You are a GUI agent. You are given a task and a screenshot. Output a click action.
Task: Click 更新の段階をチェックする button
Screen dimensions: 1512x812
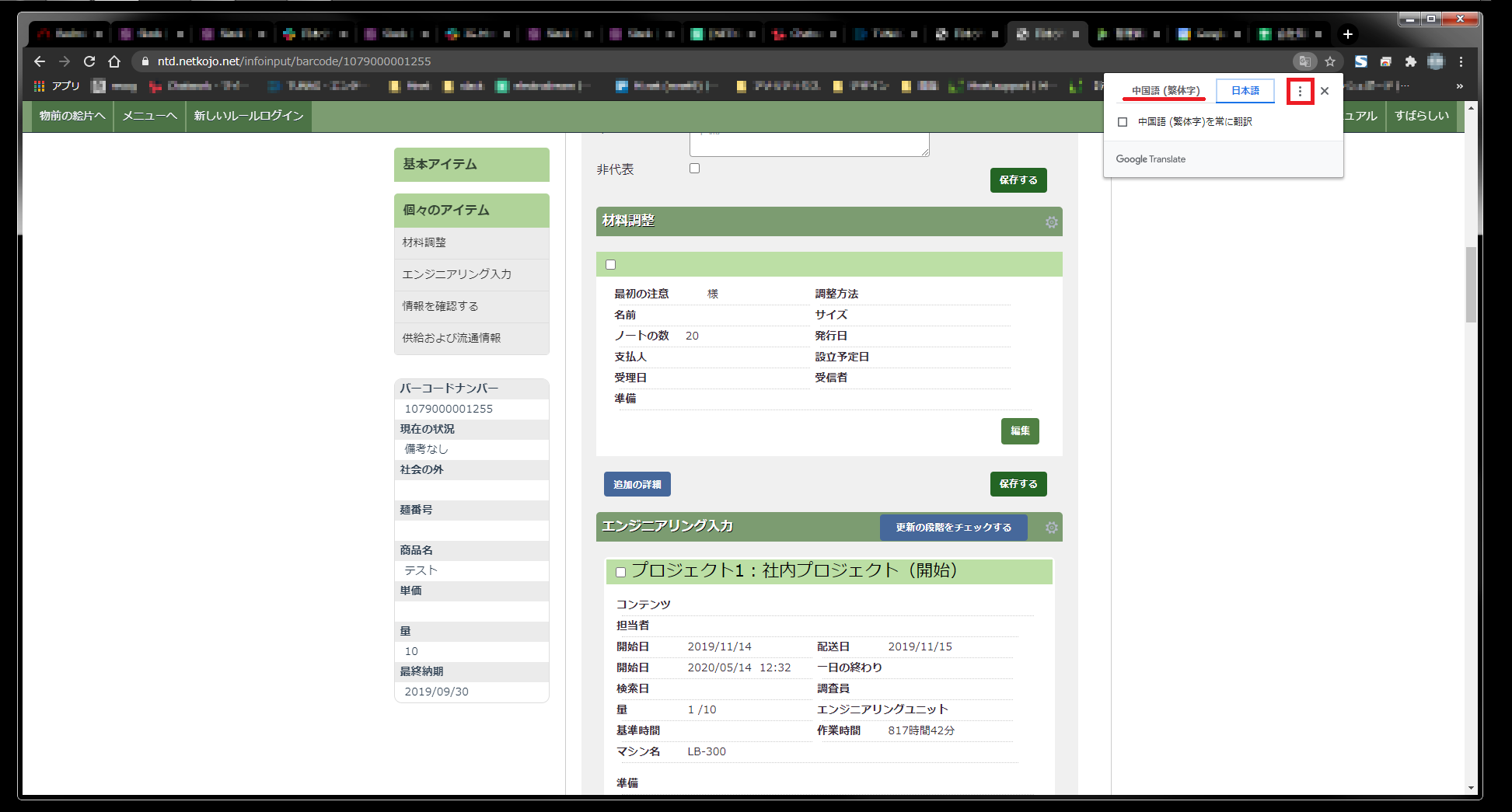click(x=953, y=528)
